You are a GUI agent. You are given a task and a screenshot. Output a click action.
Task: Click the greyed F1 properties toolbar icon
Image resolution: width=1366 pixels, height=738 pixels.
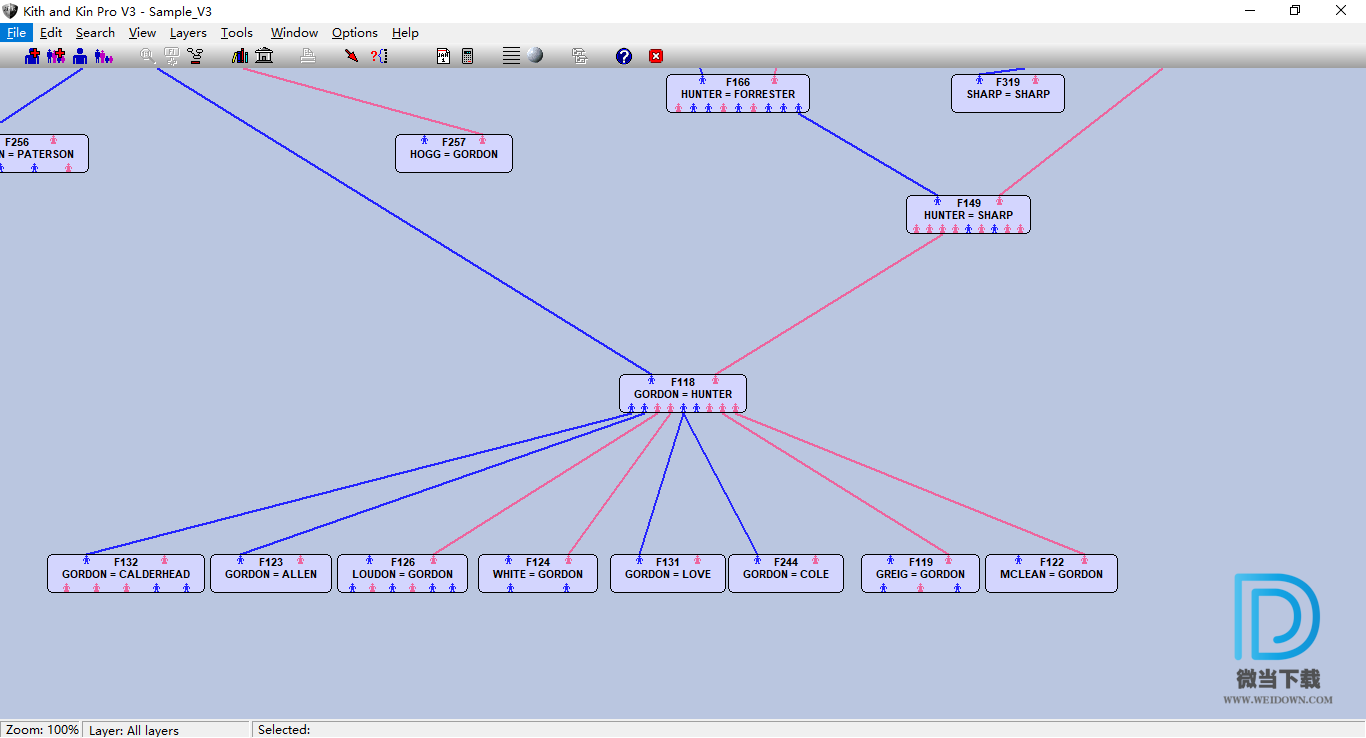pyautogui.click(x=172, y=56)
